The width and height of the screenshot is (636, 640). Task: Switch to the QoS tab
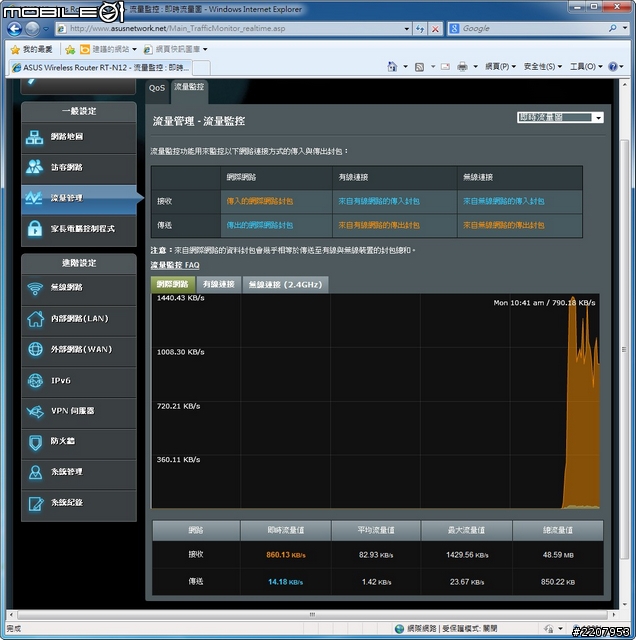pyautogui.click(x=157, y=88)
